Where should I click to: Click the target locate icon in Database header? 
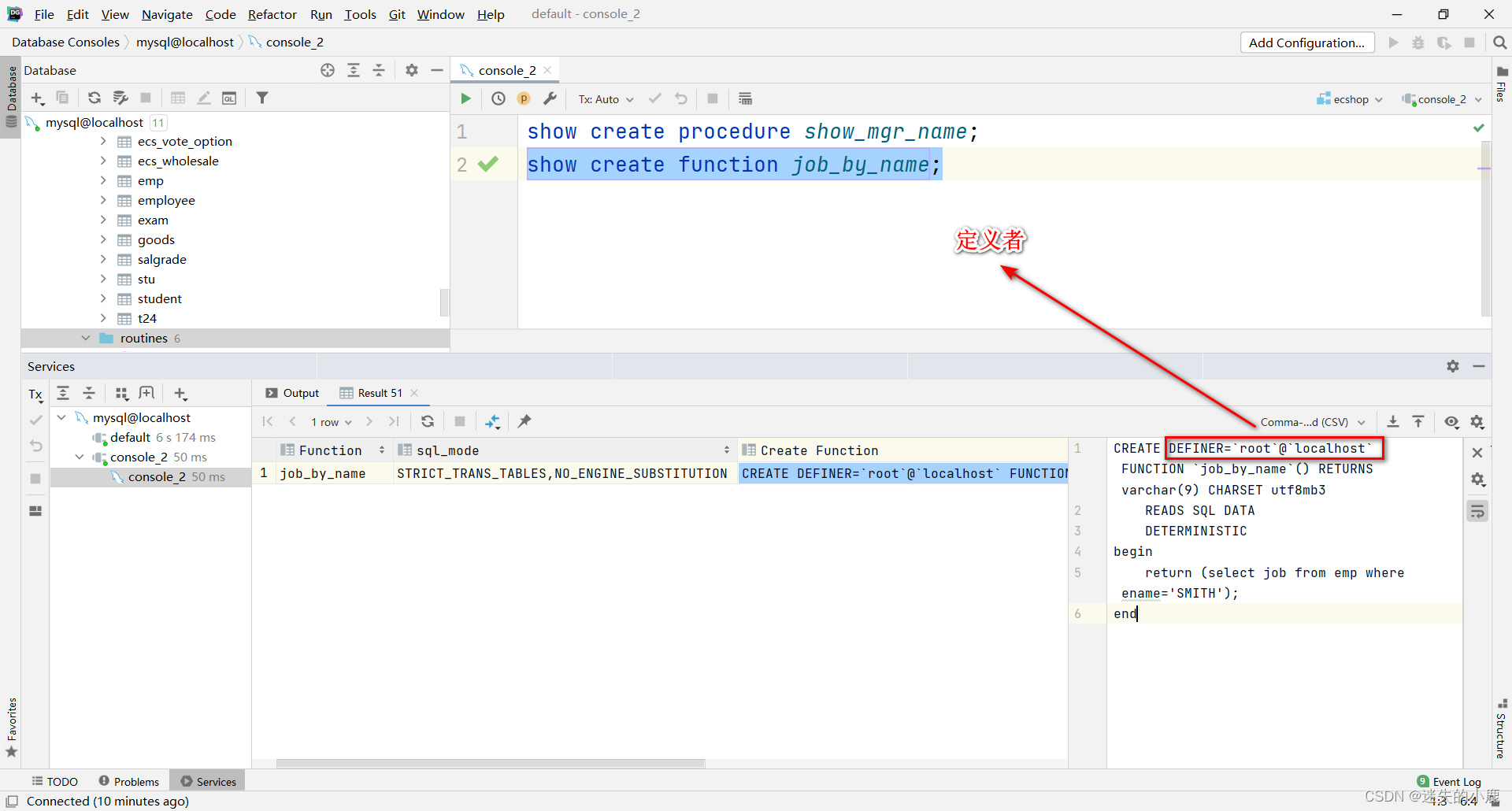(328, 70)
